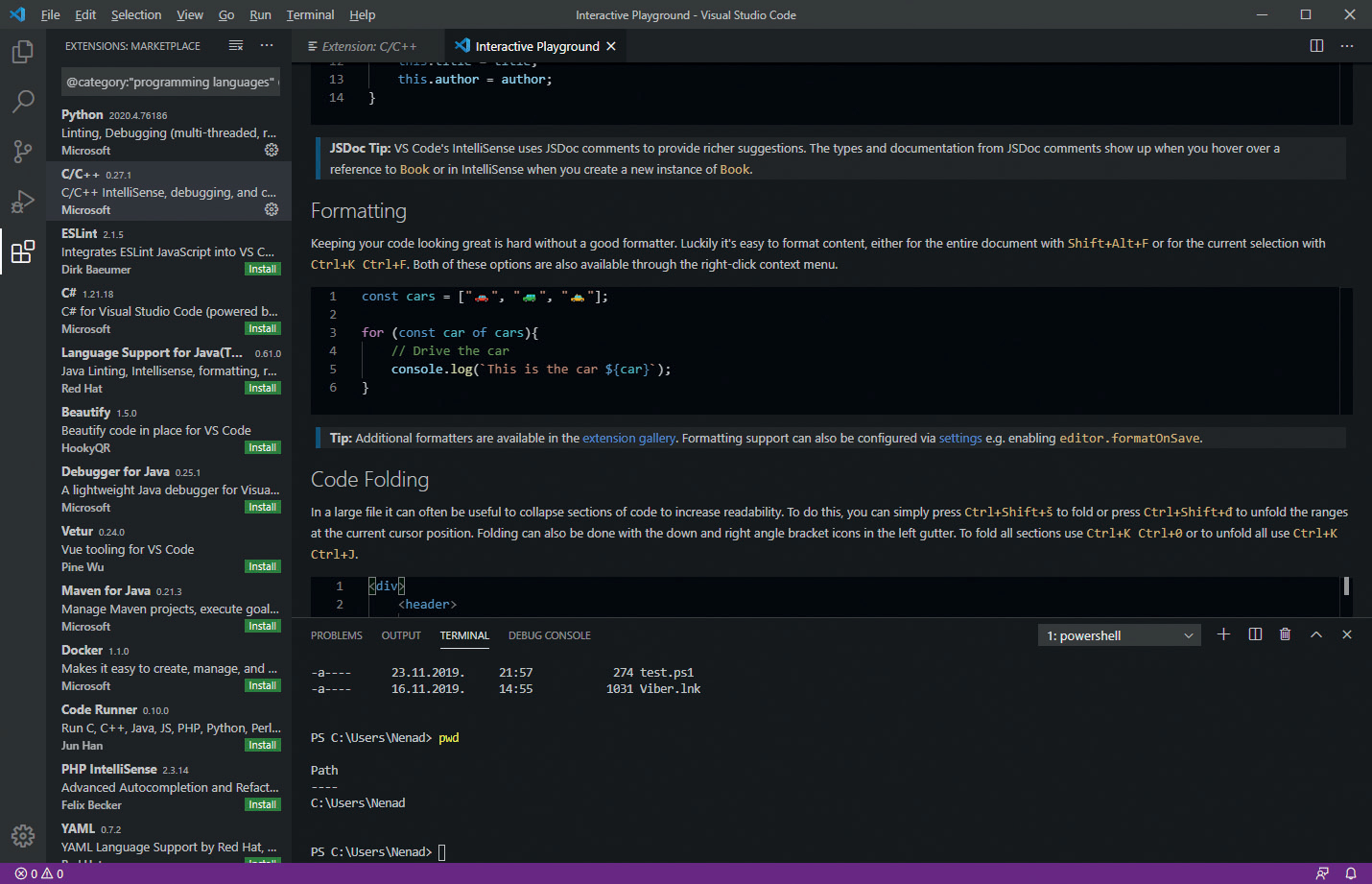Open the Run and Debug view

(22, 202)
